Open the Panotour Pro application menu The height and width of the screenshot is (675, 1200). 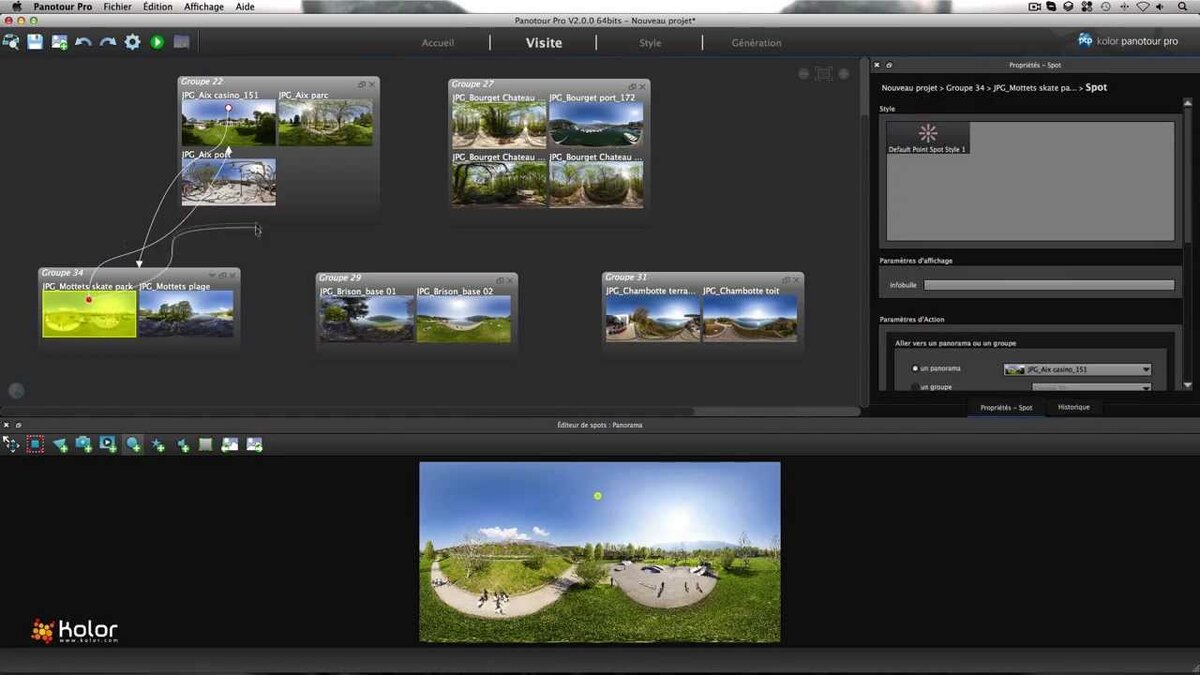63,7
